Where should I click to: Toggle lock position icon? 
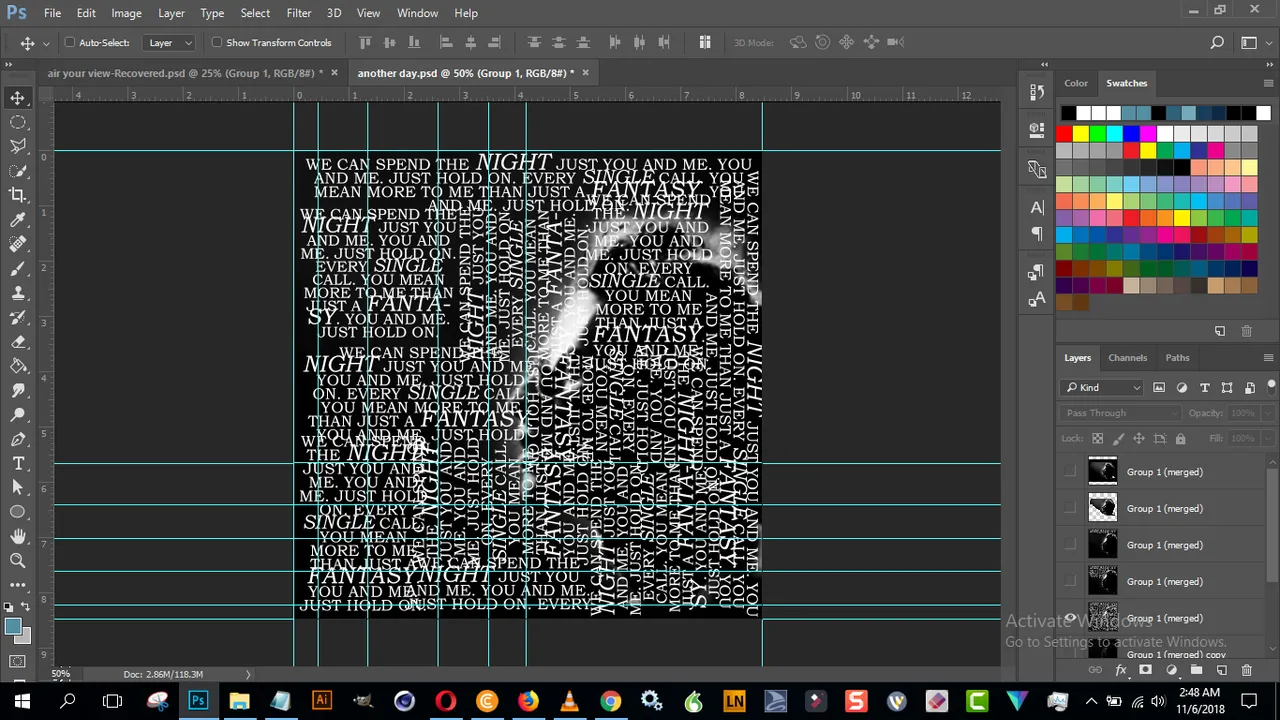[x=1139, y=438]
